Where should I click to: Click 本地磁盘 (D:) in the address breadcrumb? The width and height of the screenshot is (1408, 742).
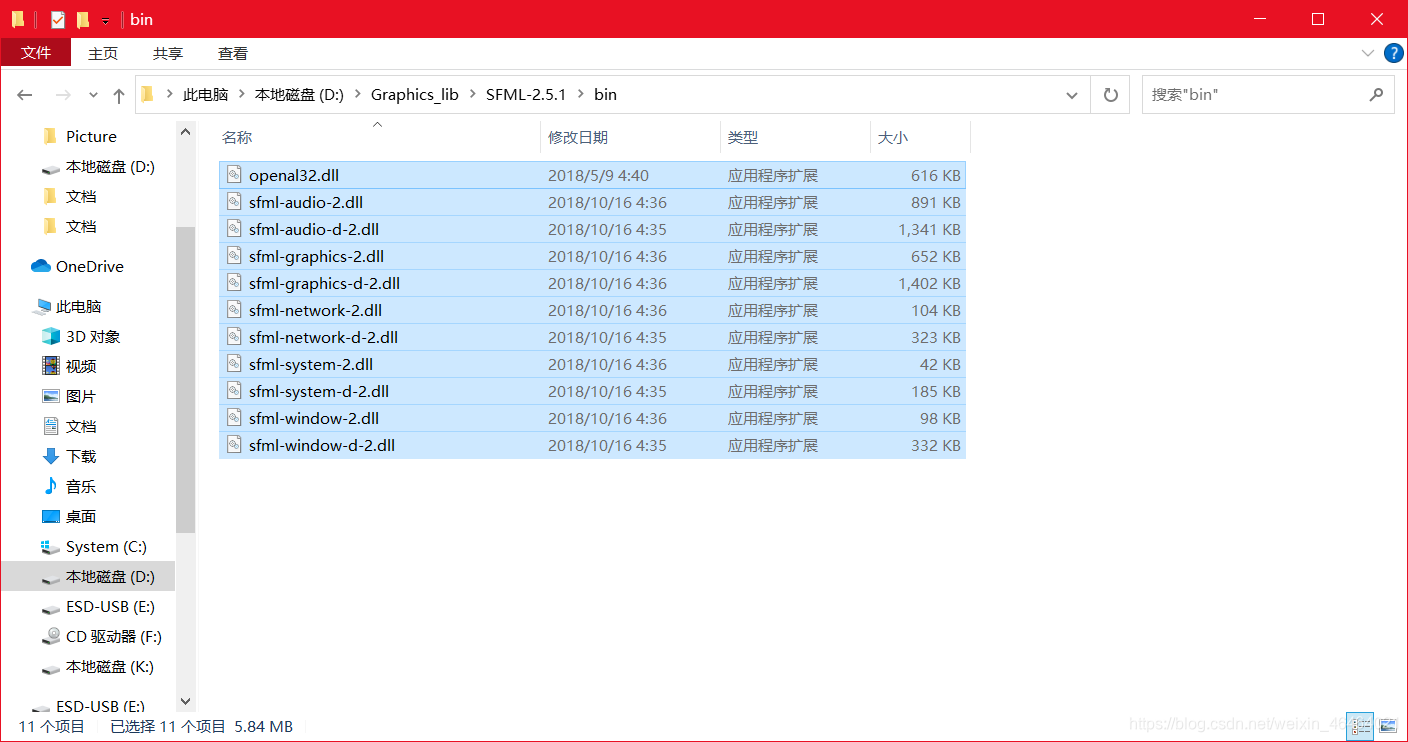(x=299, y=95)
